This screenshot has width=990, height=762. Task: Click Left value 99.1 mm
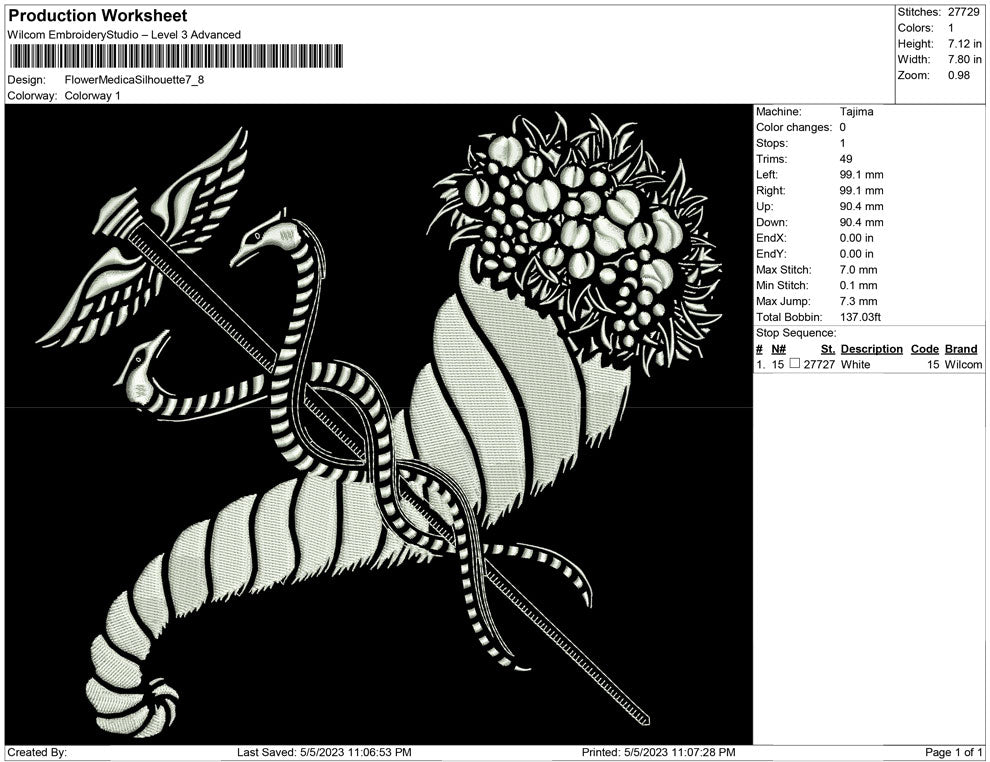tap(861, 174)
